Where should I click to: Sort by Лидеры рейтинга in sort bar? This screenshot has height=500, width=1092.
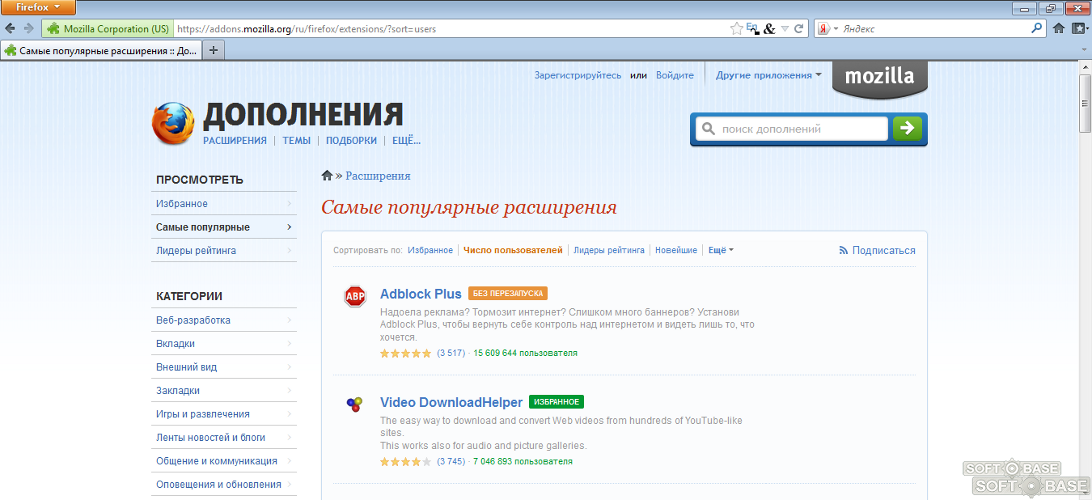(609, 250)
